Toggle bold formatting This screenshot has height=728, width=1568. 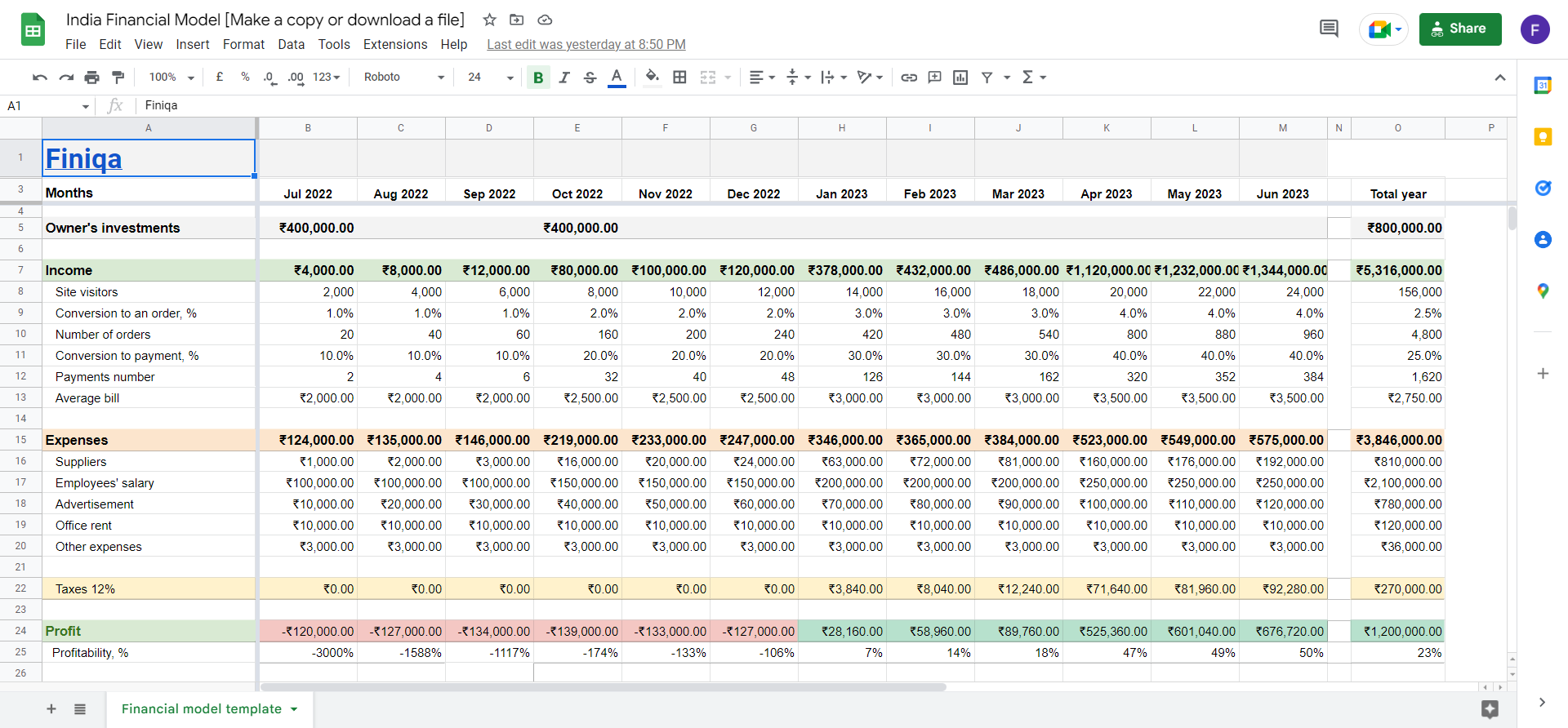point(538,78)
